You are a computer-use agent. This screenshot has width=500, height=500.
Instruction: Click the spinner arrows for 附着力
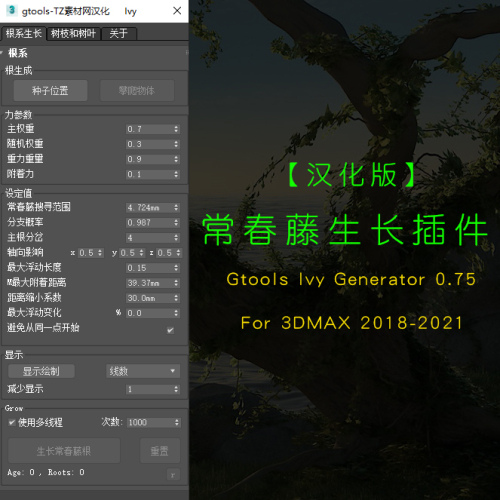(176, 174)
